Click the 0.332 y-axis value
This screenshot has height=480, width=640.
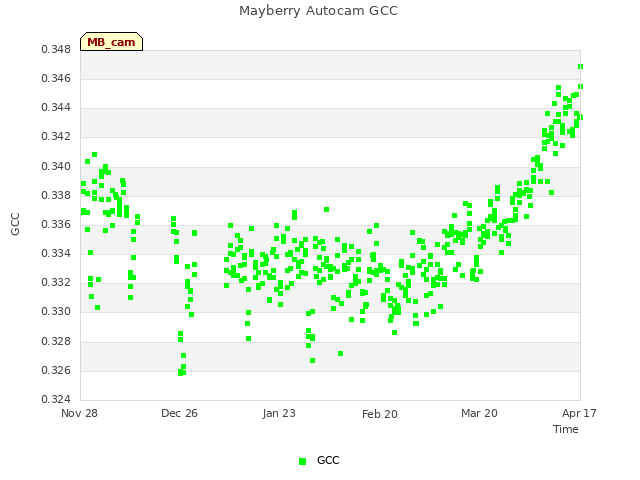pyautogui.click(x=56, y=283)
